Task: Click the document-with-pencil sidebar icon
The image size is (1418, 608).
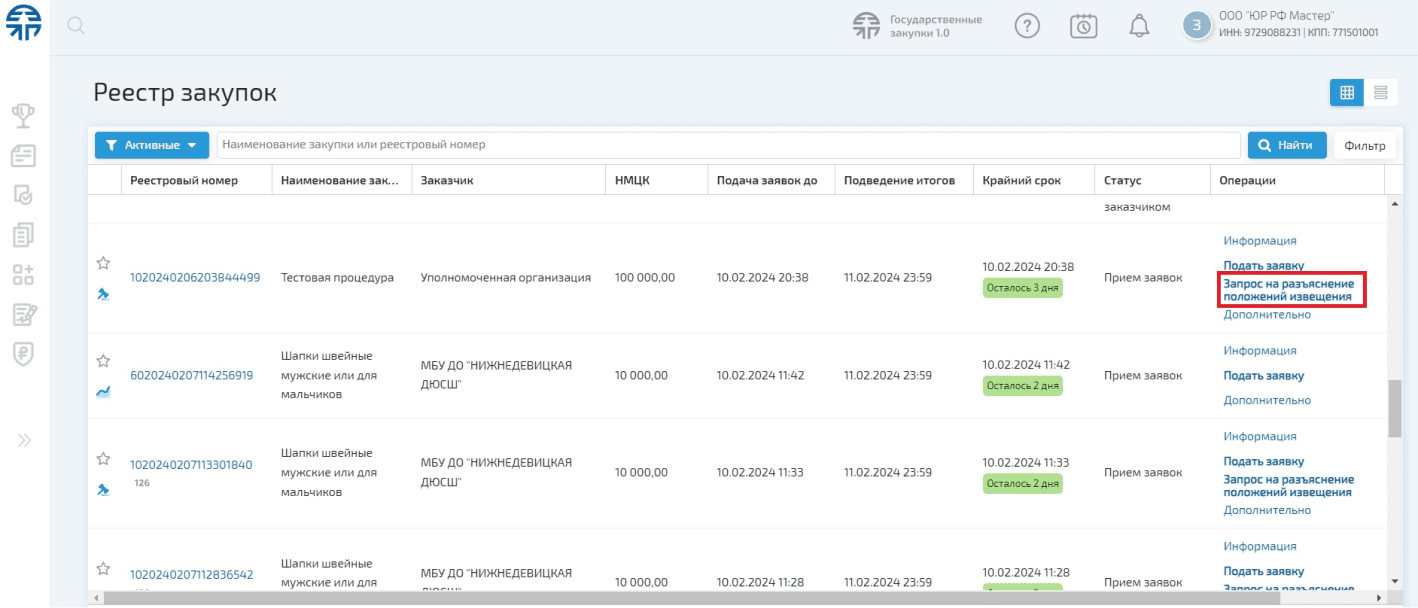Action: [24, 315]
